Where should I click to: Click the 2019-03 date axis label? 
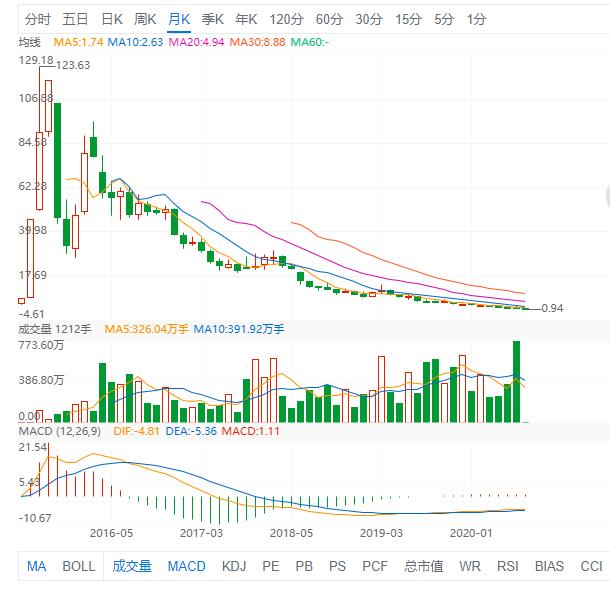(381, 533)
